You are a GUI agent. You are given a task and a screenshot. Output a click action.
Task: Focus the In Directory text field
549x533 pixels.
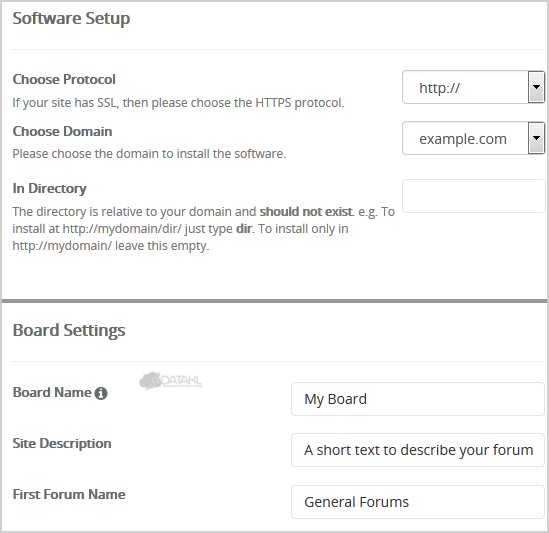(473, 196)
